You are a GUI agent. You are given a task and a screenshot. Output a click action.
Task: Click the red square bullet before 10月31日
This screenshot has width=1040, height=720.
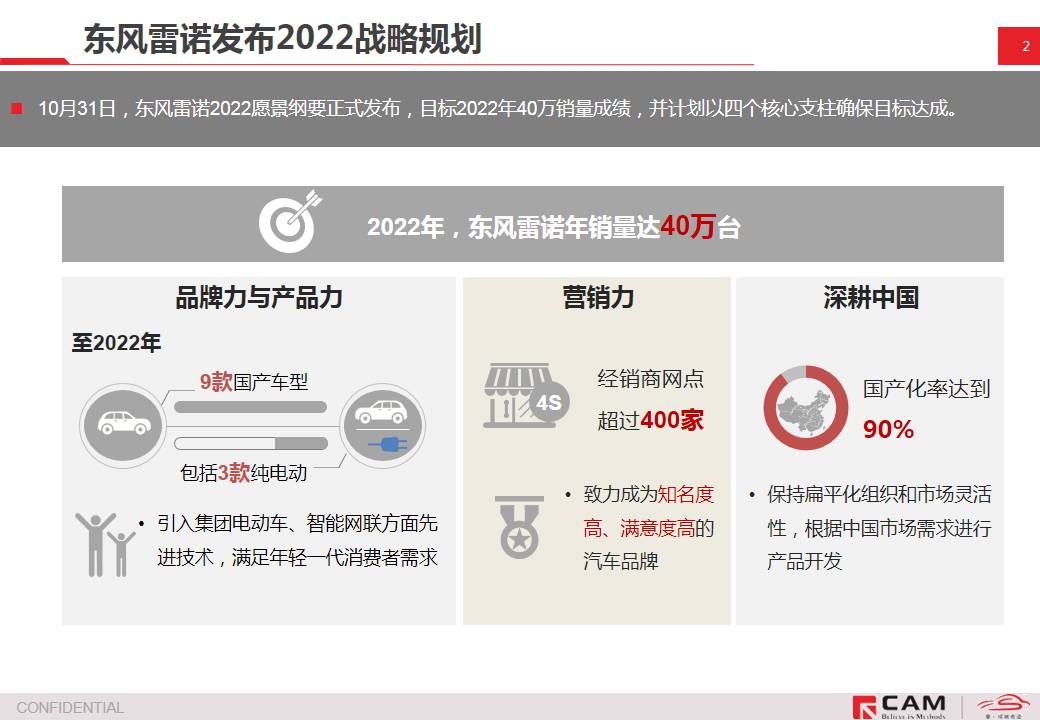[x=17, y=108]
